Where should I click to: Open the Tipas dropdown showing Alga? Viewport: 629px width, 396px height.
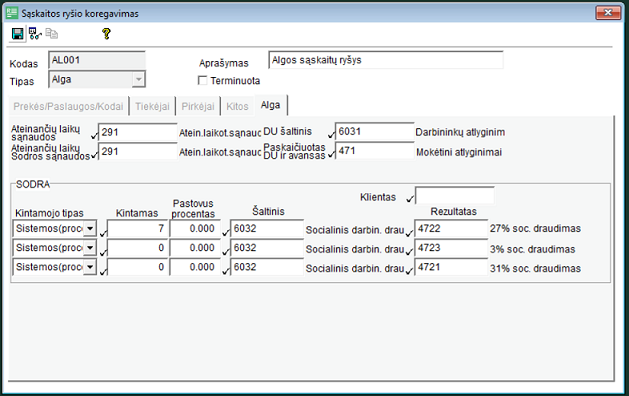click(138, 79)
